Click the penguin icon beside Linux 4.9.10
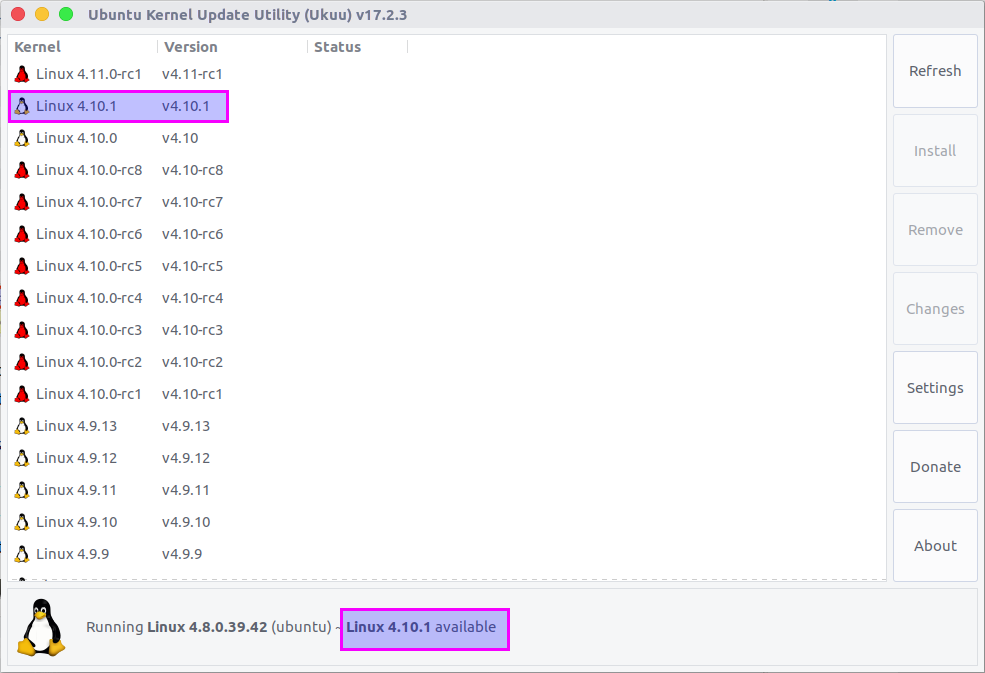Viewport: 985px width, 673px height. [x=22, y=523]
